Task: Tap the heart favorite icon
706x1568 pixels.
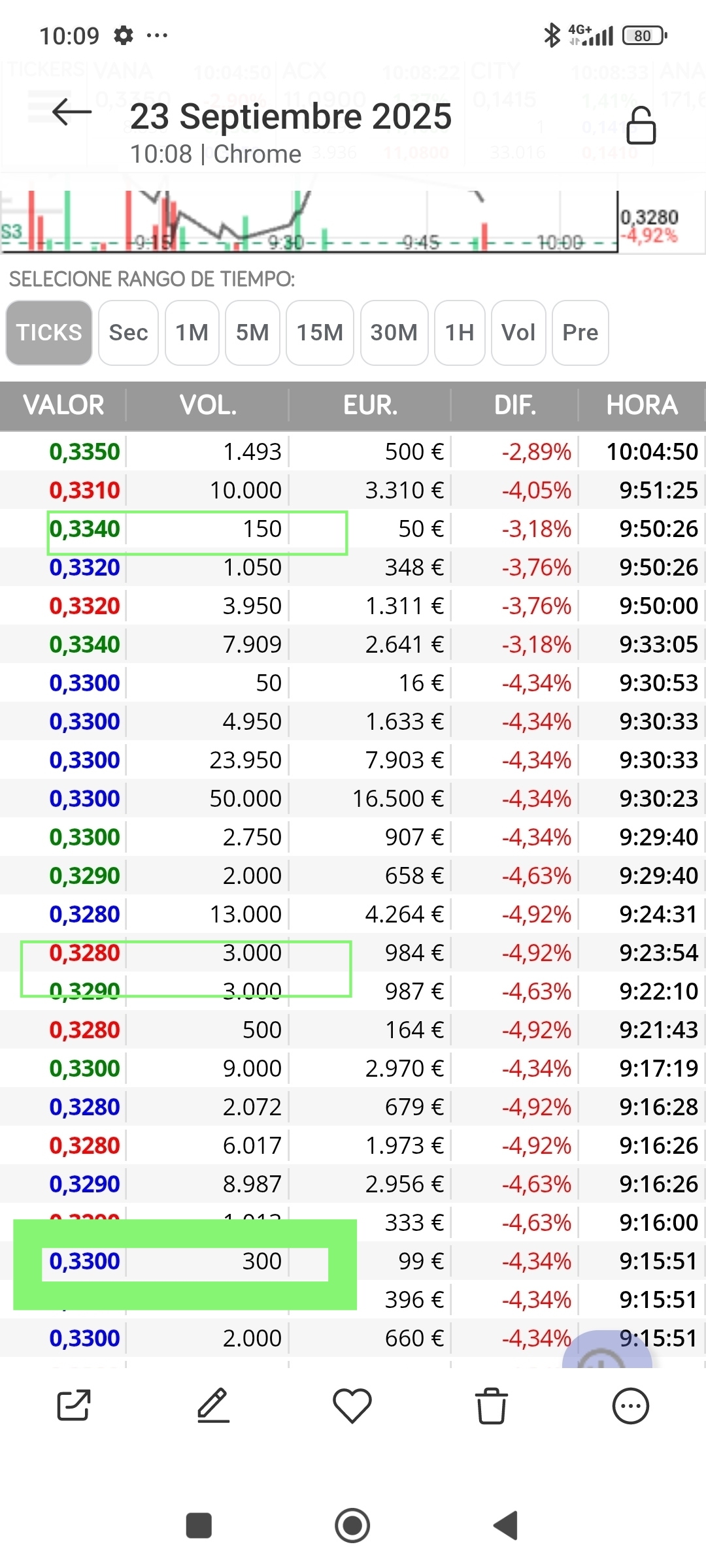Action: pos(352,1405)
